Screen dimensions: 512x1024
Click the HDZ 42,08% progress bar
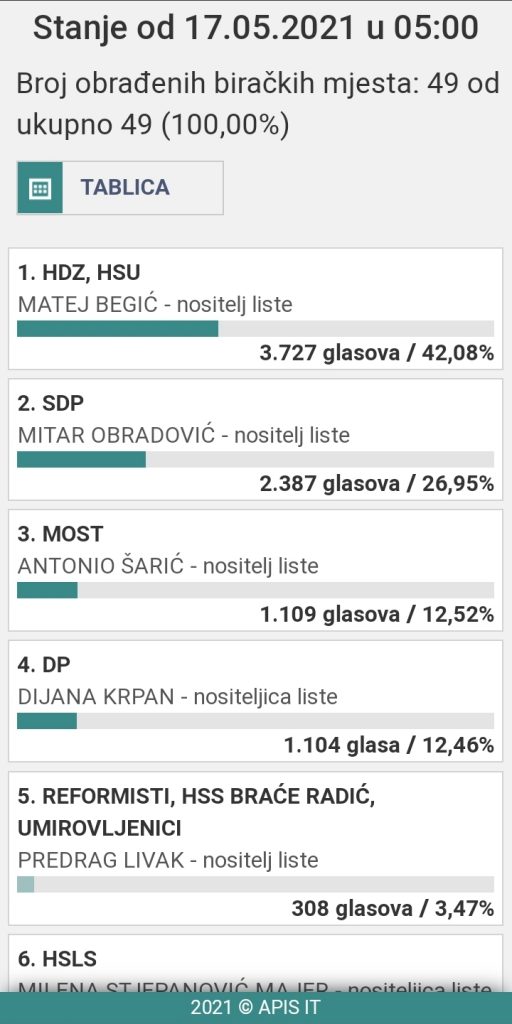coord(255,328)
